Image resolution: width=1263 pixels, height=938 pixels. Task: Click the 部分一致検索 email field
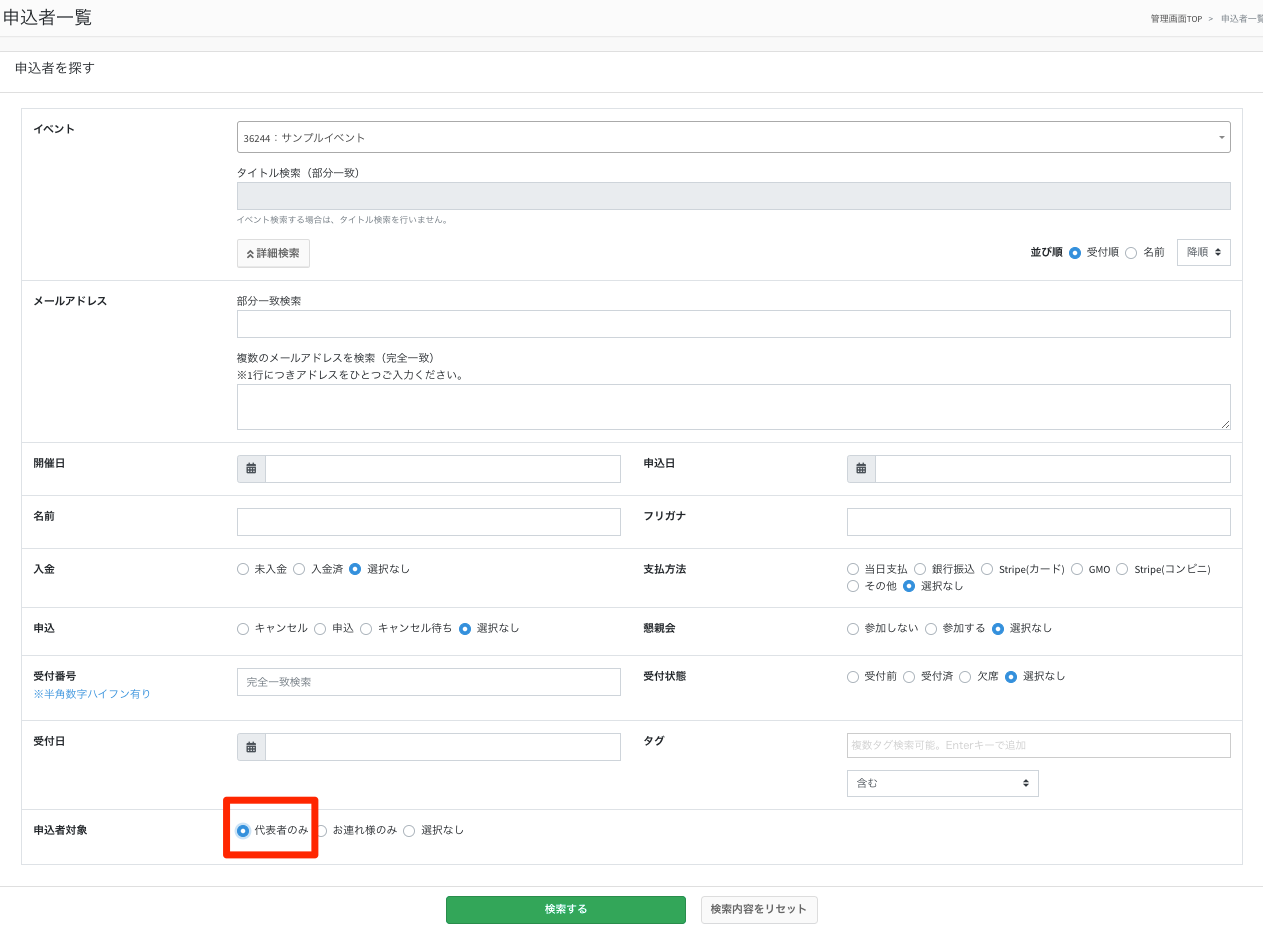tap(734, 324)
